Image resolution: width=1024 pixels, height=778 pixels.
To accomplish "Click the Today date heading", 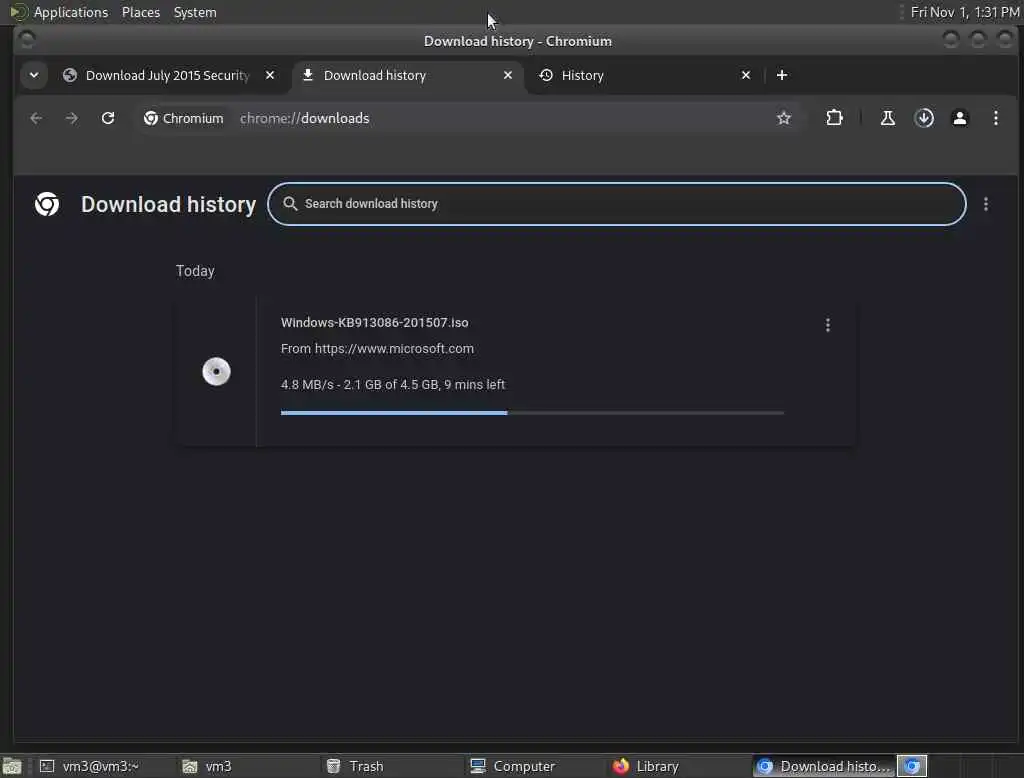I will (x=195, y=271).
